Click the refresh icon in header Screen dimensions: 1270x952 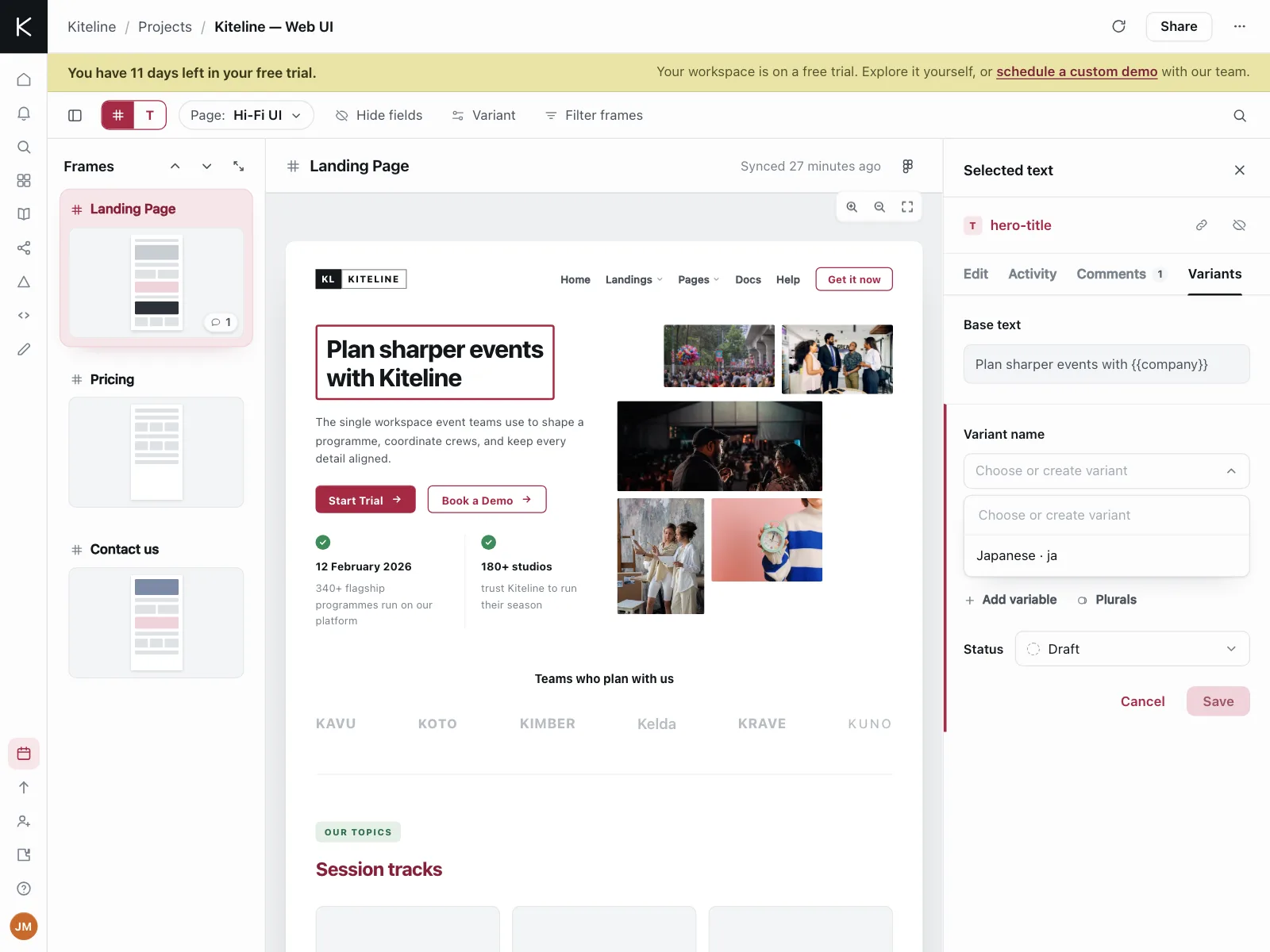pyautogui.click(x=1118, y=26)
